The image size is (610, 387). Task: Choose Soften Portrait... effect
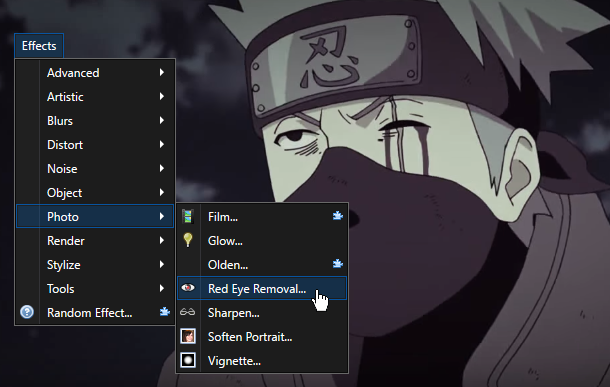click(262, 337)
